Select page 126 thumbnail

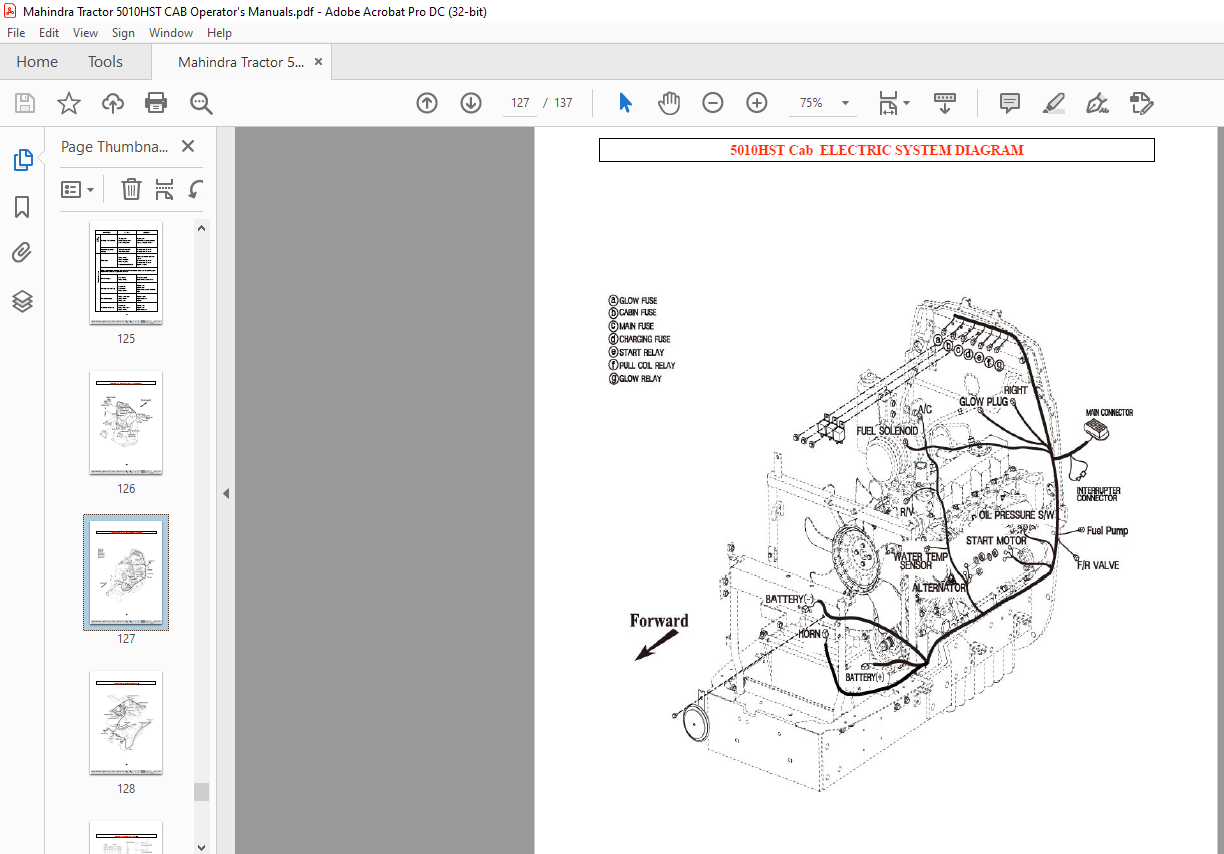pyautogui.click(x=126, y=424)
